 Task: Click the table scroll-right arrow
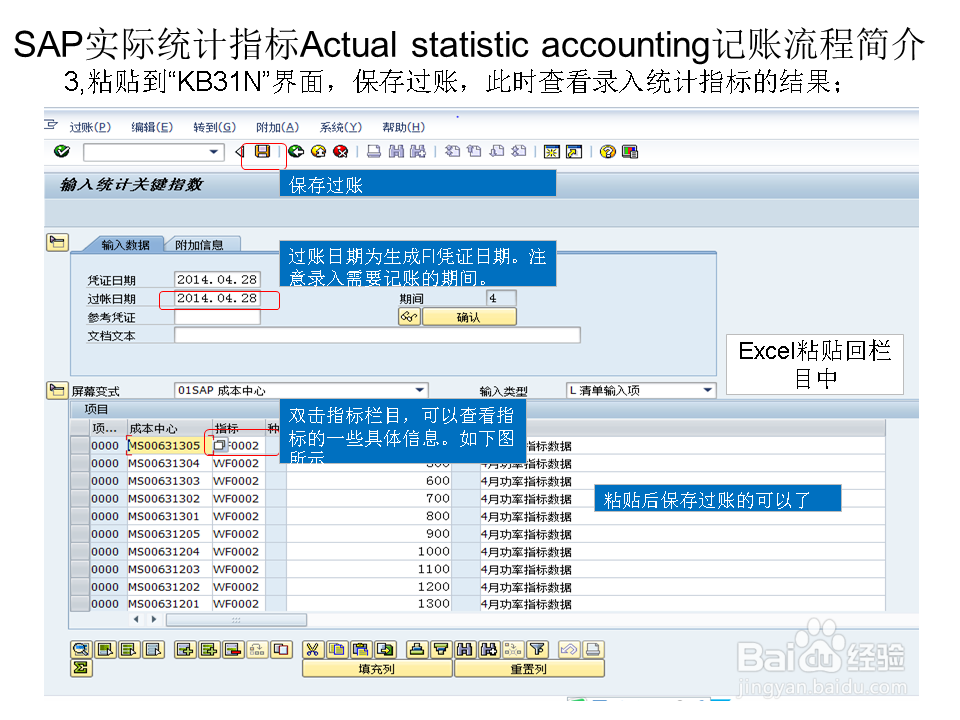point(154,620)
